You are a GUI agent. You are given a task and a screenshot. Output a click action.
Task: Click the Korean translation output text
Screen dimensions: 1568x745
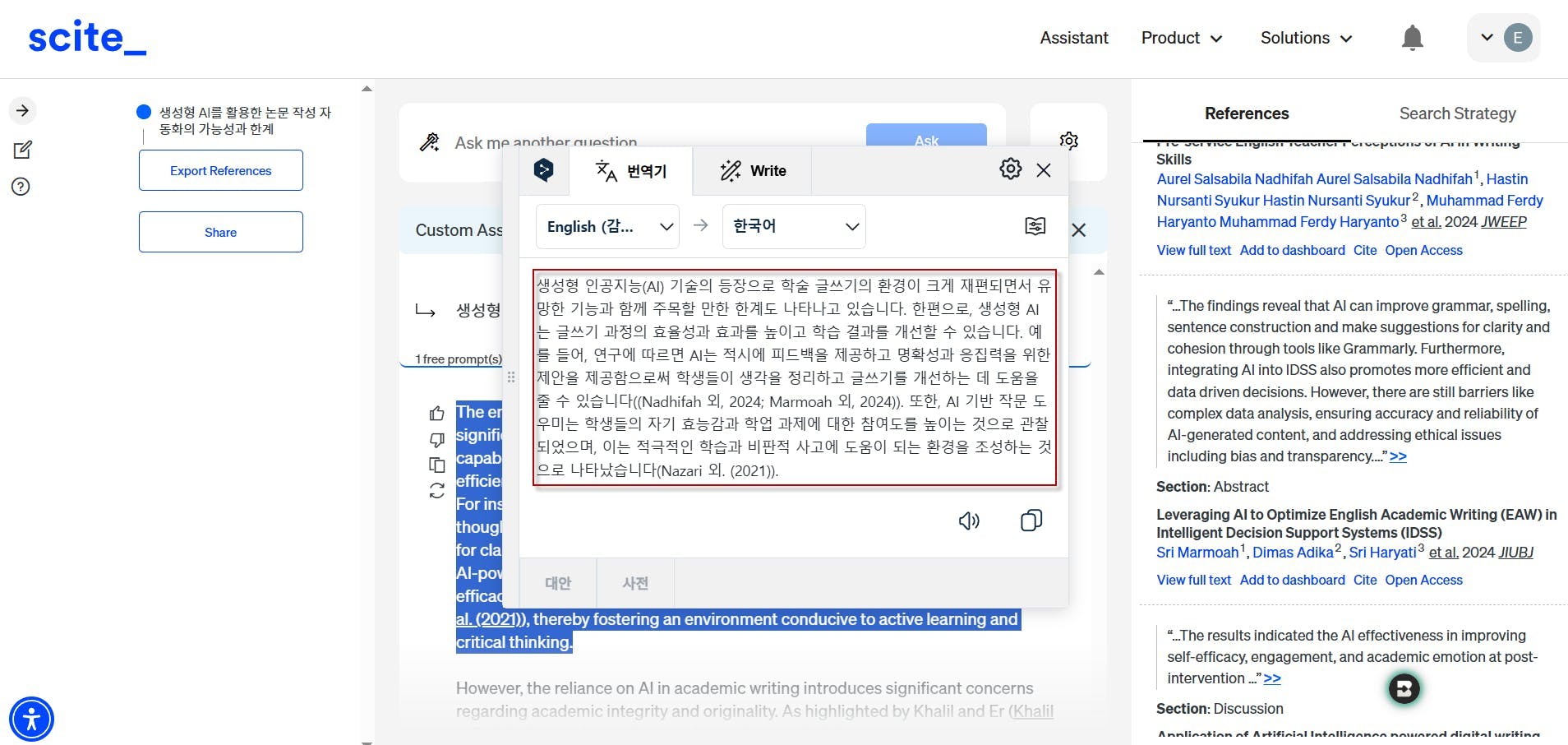[x=795, y=377]
